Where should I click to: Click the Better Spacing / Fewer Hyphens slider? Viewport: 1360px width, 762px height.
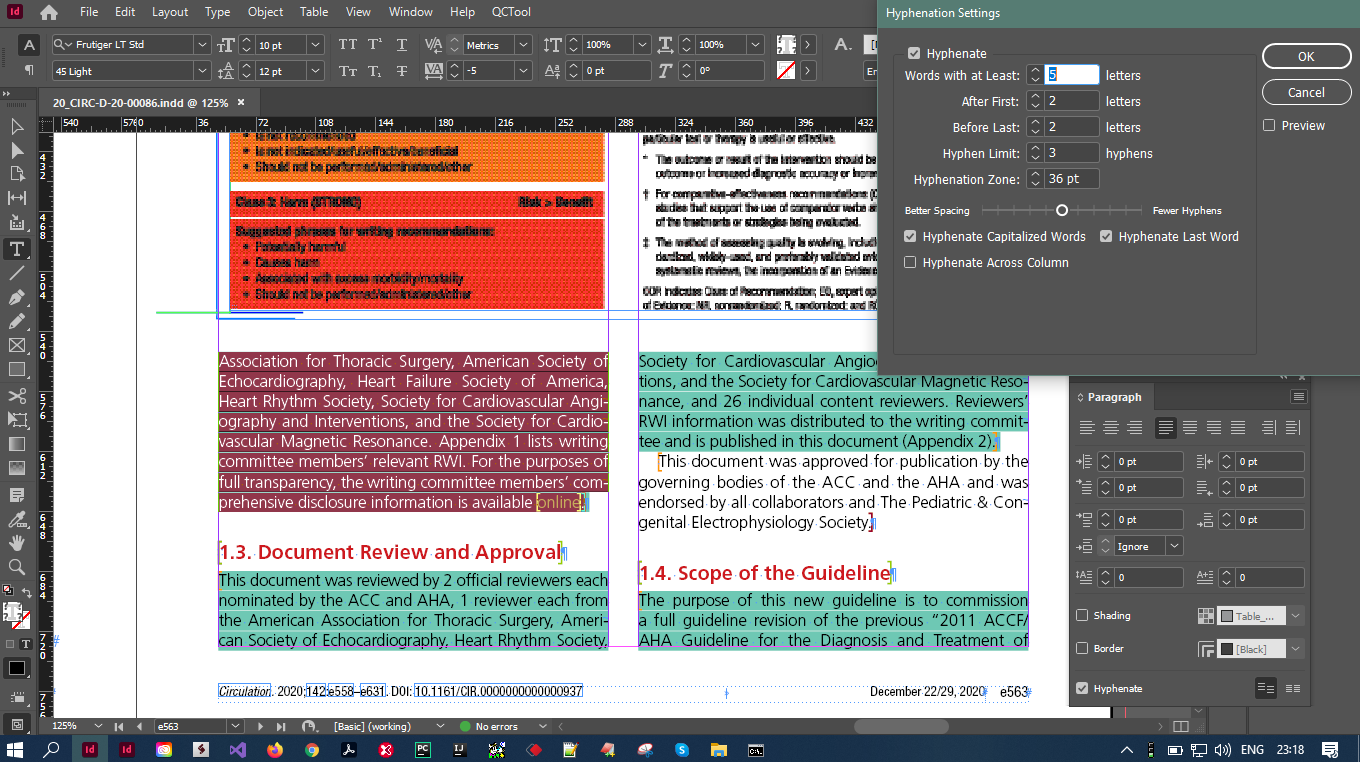click(x=1062, y=211)
